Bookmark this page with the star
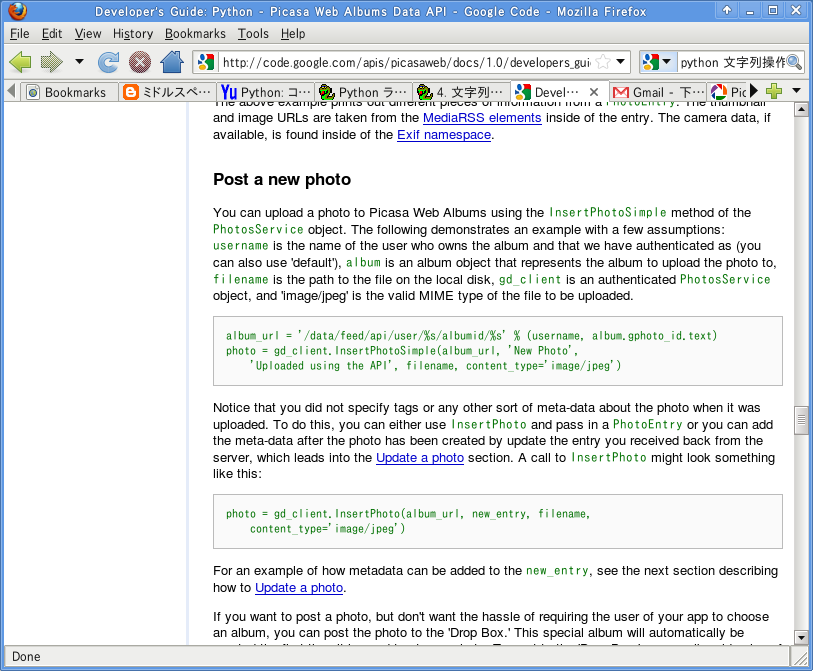813x671 pixels. (x=603, y=62)
